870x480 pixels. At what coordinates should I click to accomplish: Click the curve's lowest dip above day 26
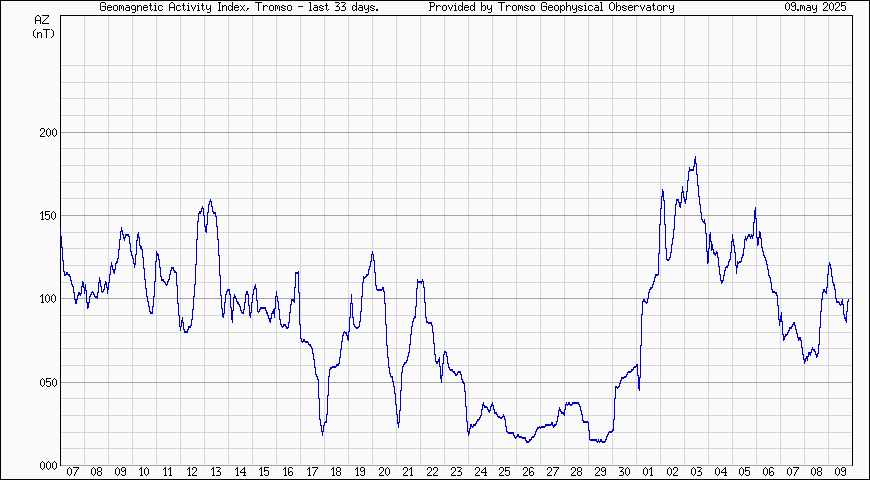(x=527, y=442)
